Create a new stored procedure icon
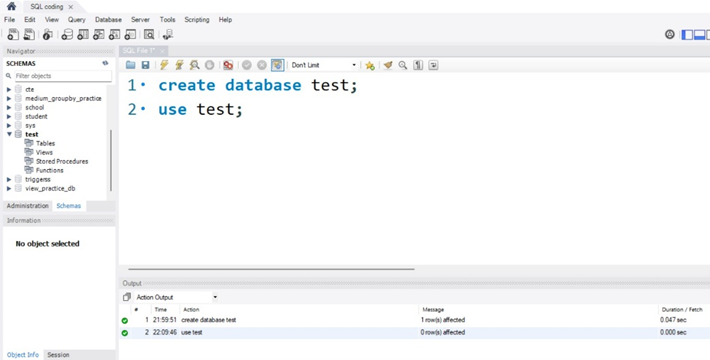The width and height of the screenshot is (710, 360). pyautogui.click(x=115, y=34)
